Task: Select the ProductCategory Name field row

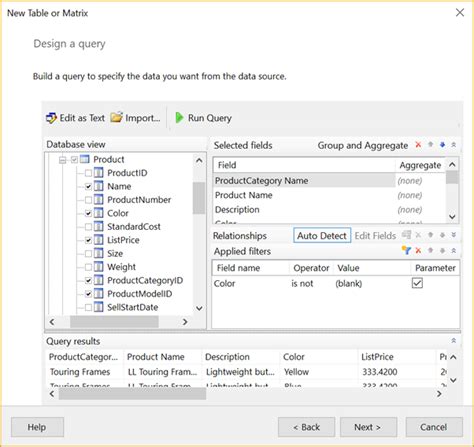Action: (x=304, y=181)
